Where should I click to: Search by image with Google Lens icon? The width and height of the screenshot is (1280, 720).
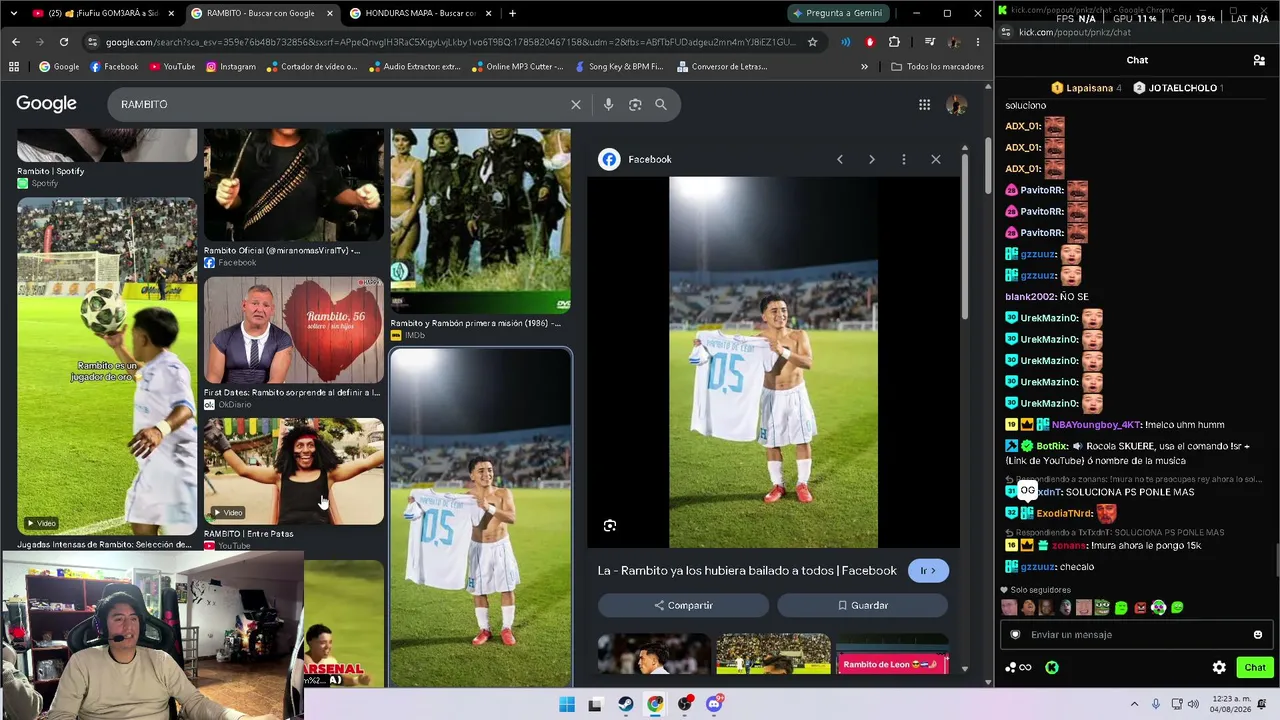click(x=635, y=104)
